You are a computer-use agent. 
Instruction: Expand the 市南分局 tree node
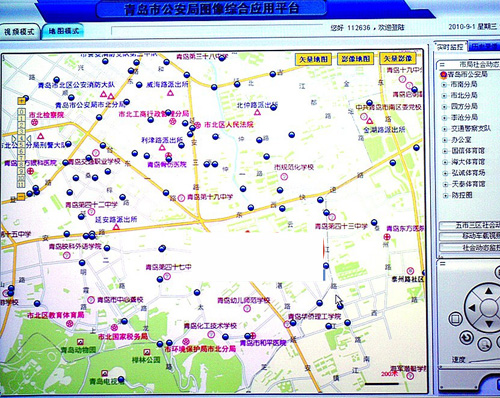pyautogui.click(x=444, y=85)
